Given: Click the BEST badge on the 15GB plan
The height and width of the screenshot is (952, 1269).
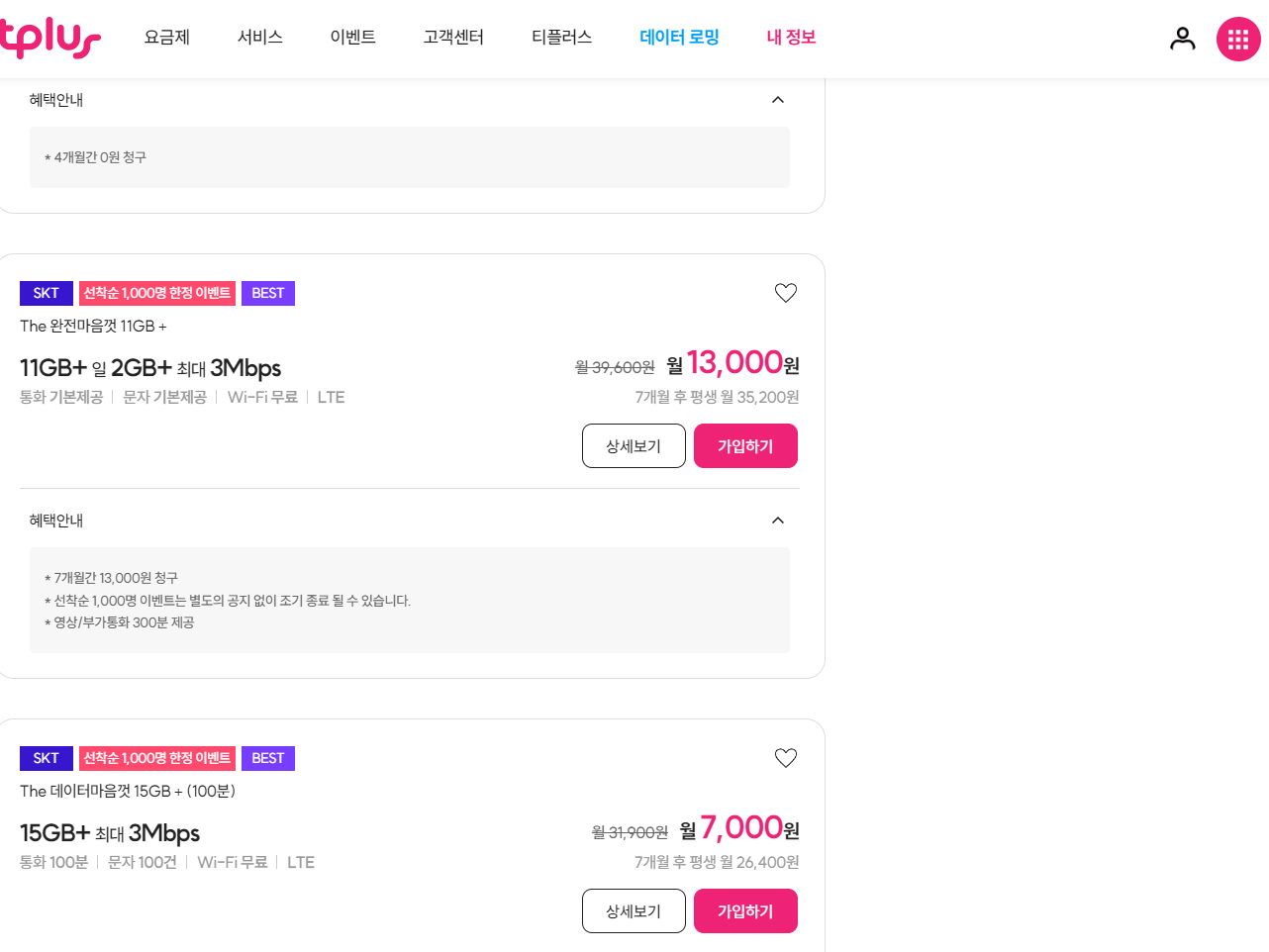Looking at the screenshot, I should tap(268, 758).
